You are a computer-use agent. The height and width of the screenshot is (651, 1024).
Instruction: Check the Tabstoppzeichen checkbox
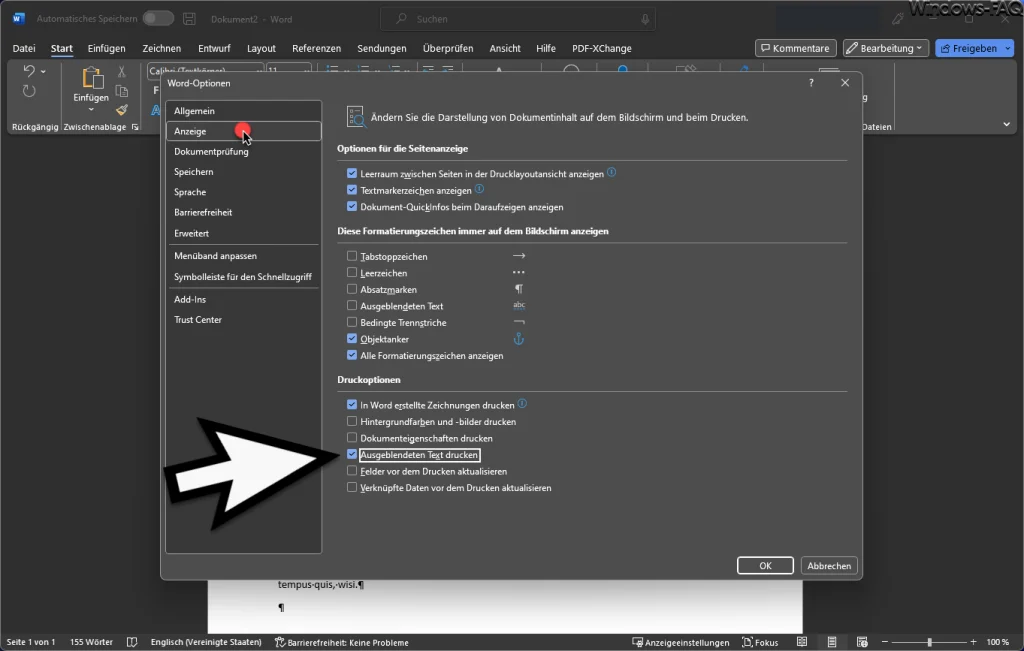click(x=352, y=256)
